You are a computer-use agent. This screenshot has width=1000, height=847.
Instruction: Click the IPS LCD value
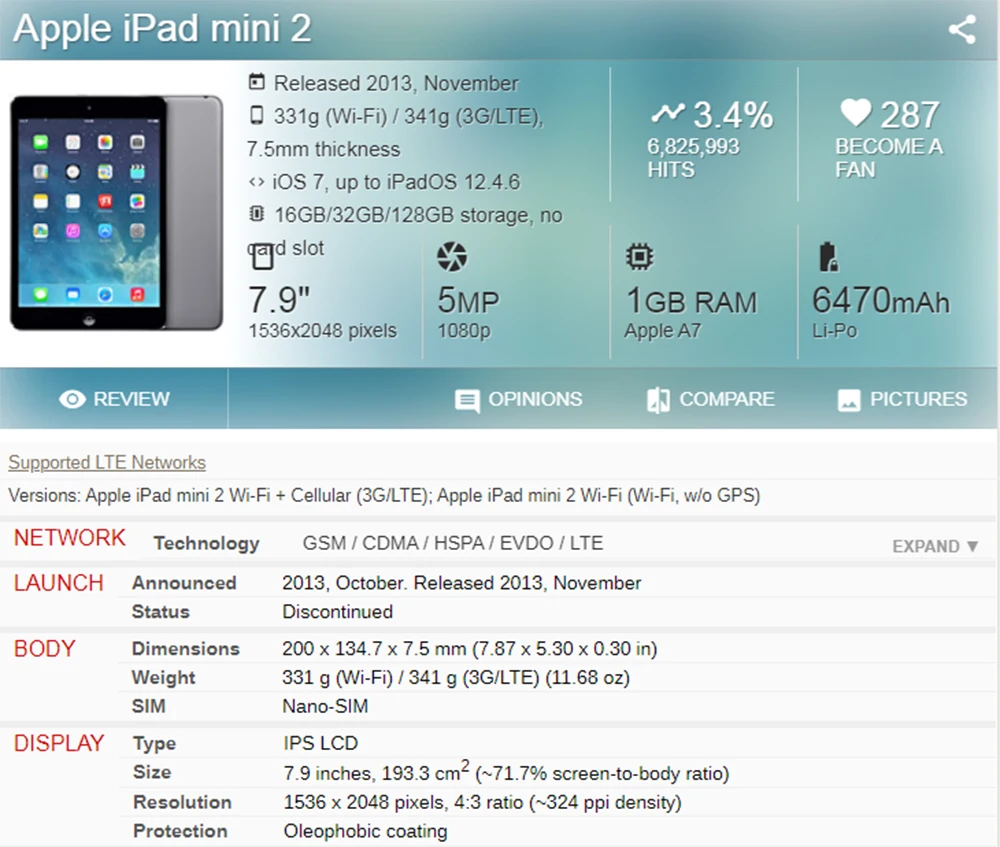click(x=320, y=743)
